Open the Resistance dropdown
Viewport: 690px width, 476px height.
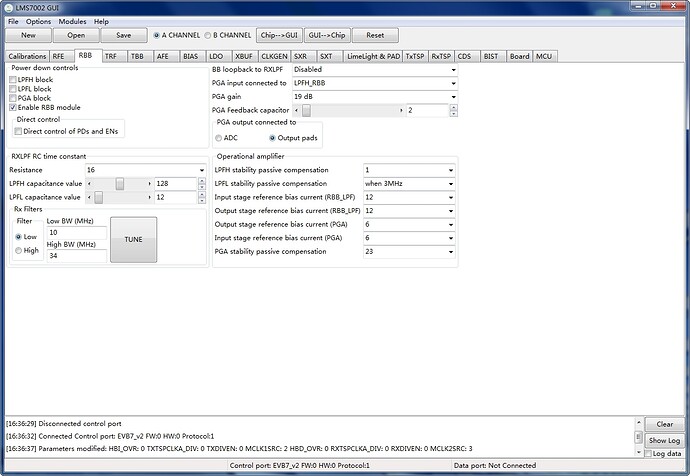coord(146,170)
